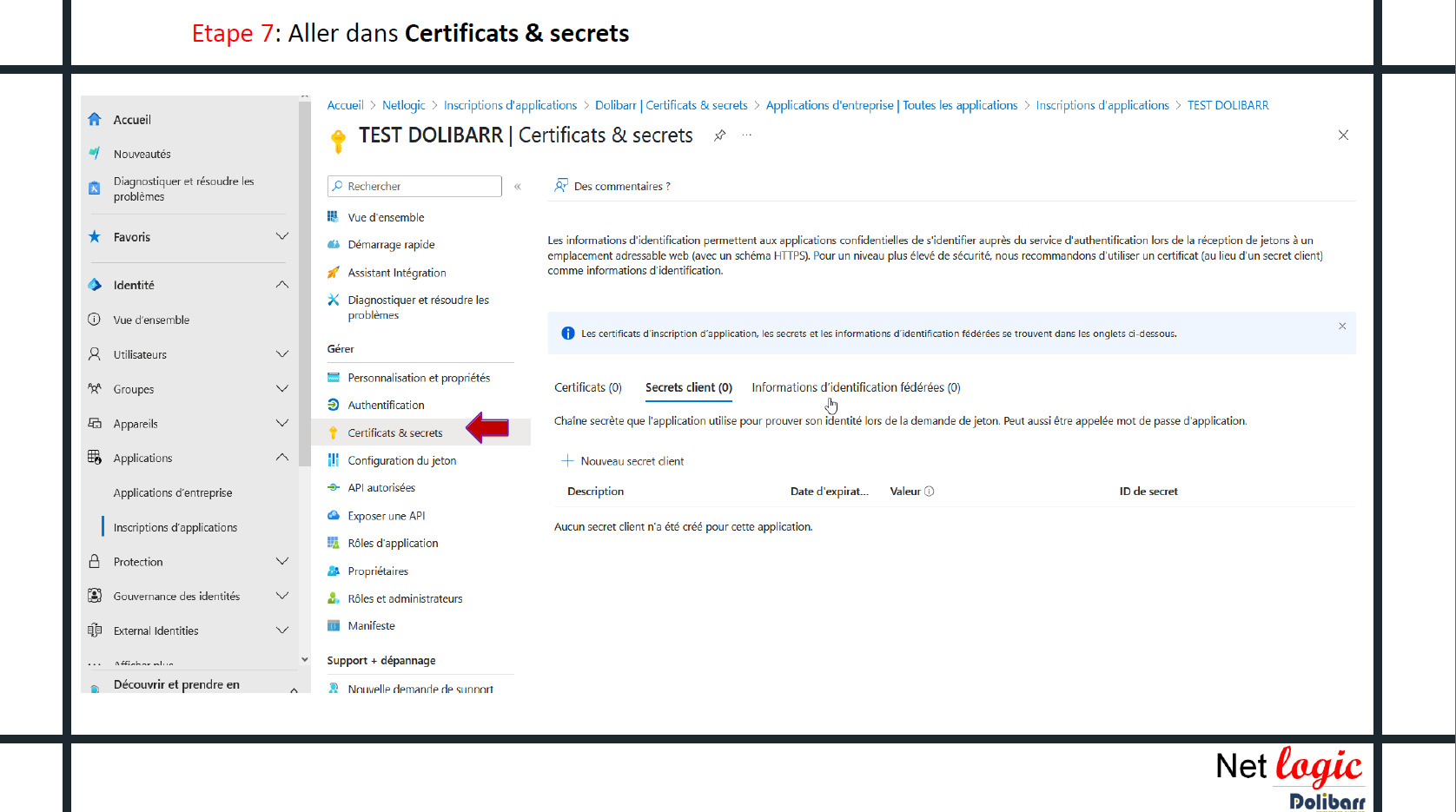Image resolution: width=1456 pixels, height=812 pixels.
Task: Click the Des commentaires feedback icon
Action: pos(561,186)
